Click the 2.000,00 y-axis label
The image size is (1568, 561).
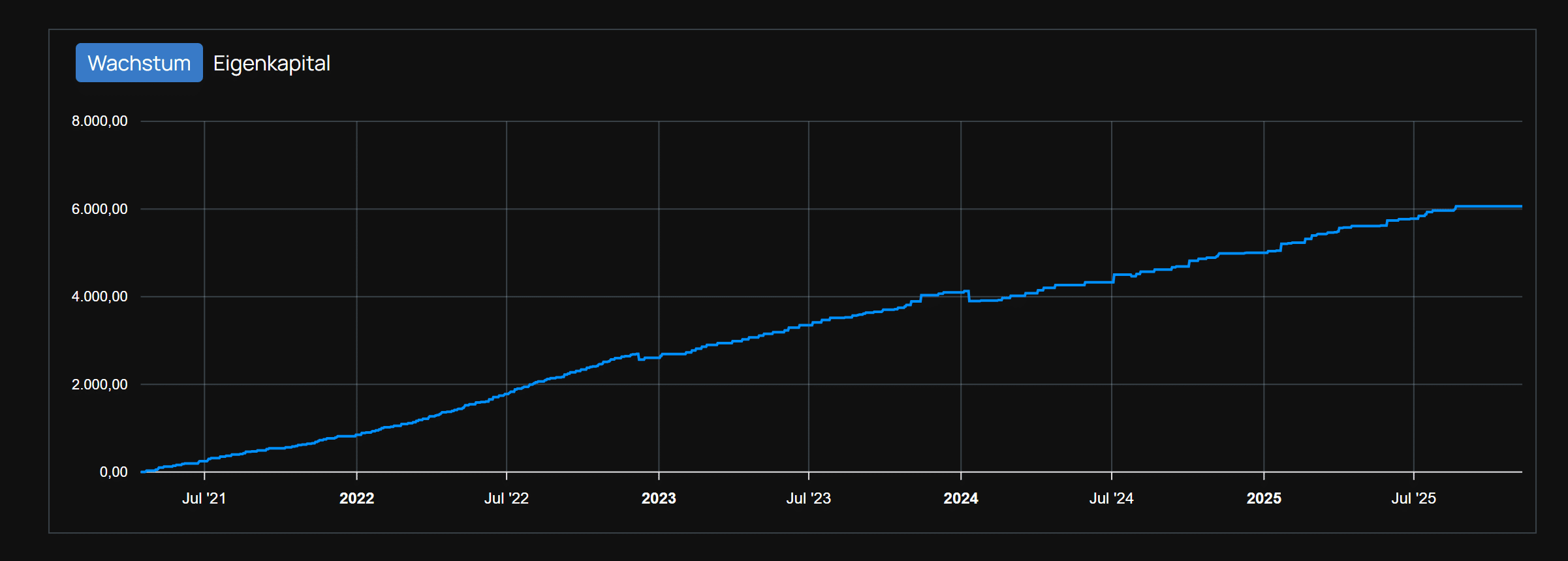[x=99, y=385]
